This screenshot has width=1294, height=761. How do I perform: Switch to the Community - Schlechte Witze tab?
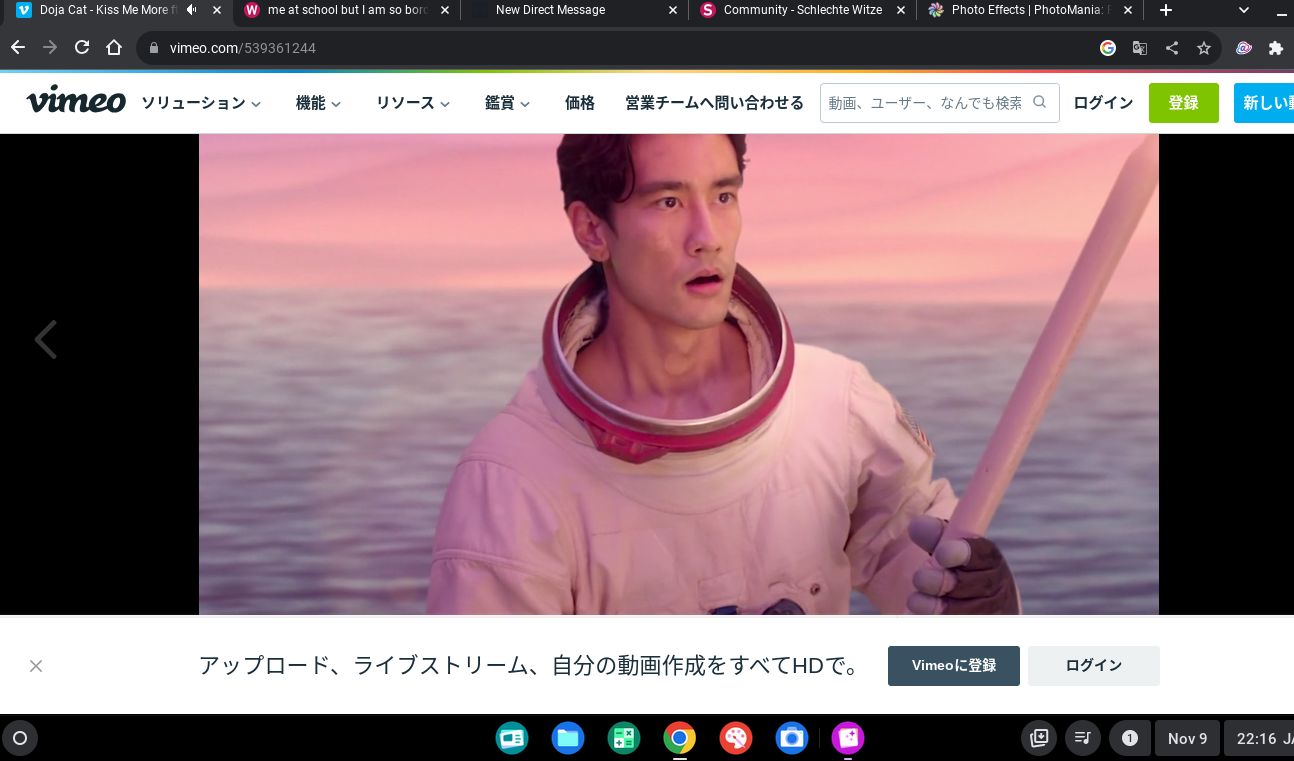802,10
